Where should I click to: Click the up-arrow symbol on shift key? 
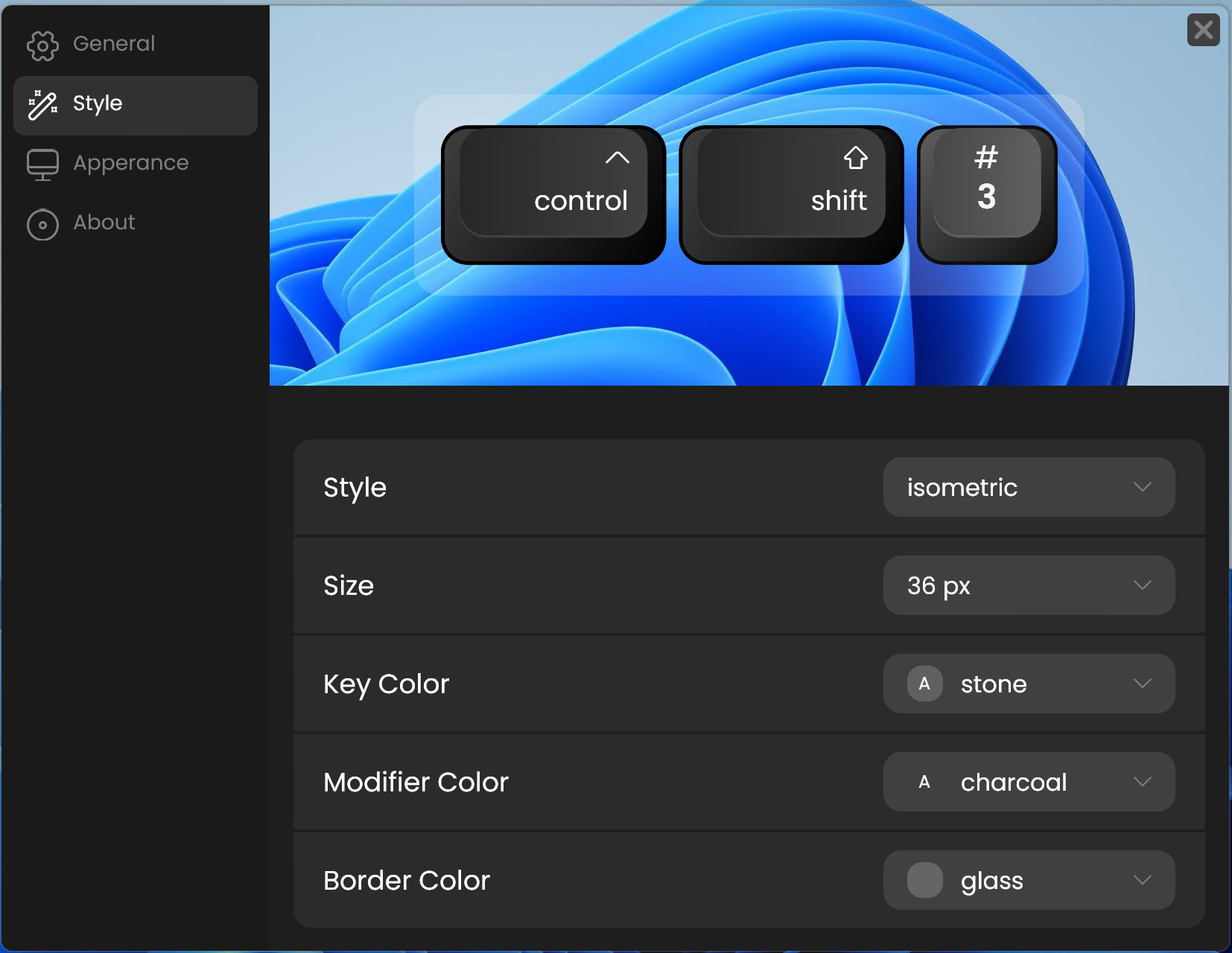pos(855,157)
